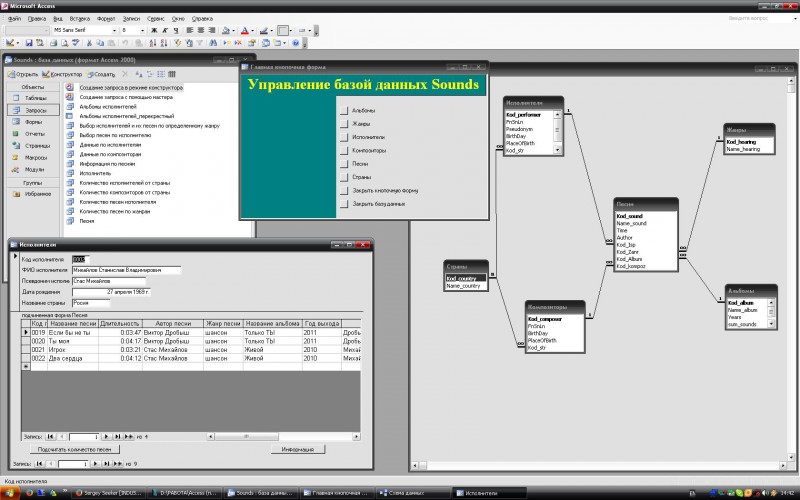800x500 pixels.
Task: Click the Композиторы switchboard button
Action: click(x=344, y=151)
